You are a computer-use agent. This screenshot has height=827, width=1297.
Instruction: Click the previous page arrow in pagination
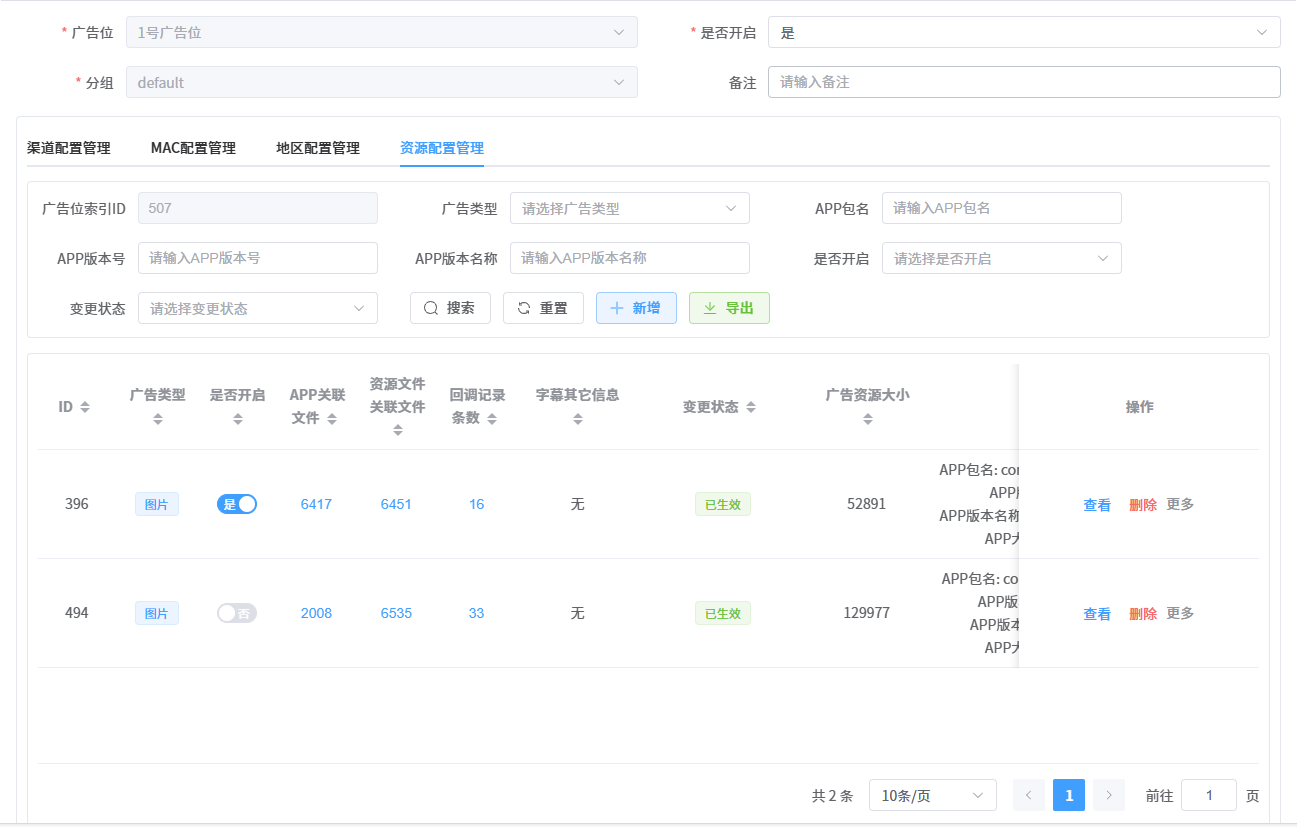coord(1029,795)
